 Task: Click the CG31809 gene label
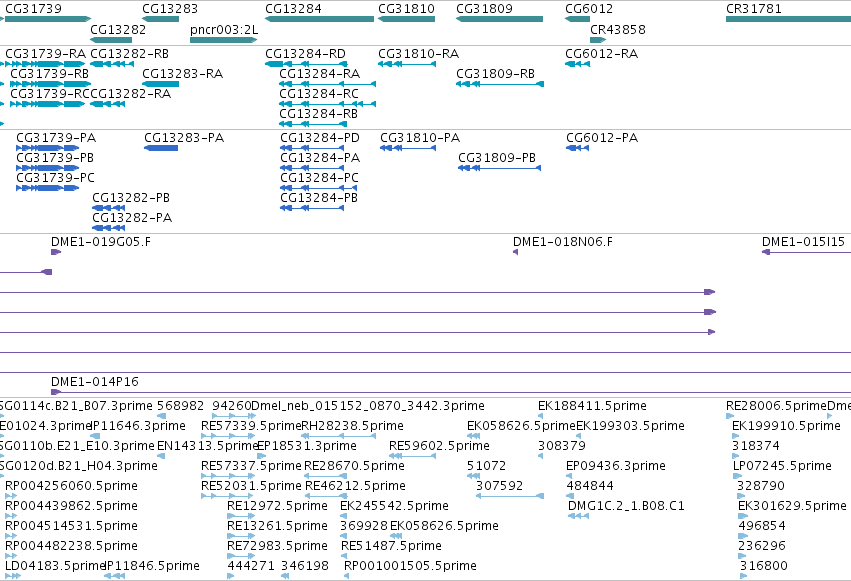[484, 9]
